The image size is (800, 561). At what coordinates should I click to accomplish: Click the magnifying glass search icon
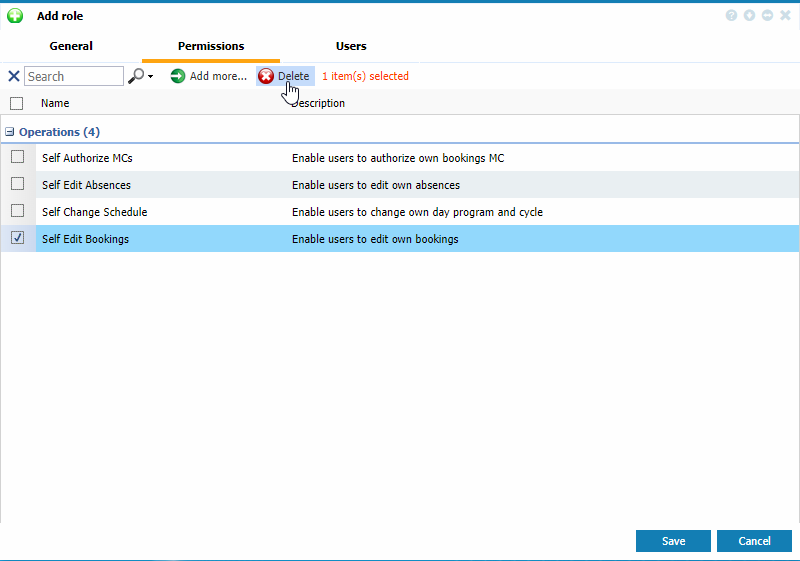[136, 76]
